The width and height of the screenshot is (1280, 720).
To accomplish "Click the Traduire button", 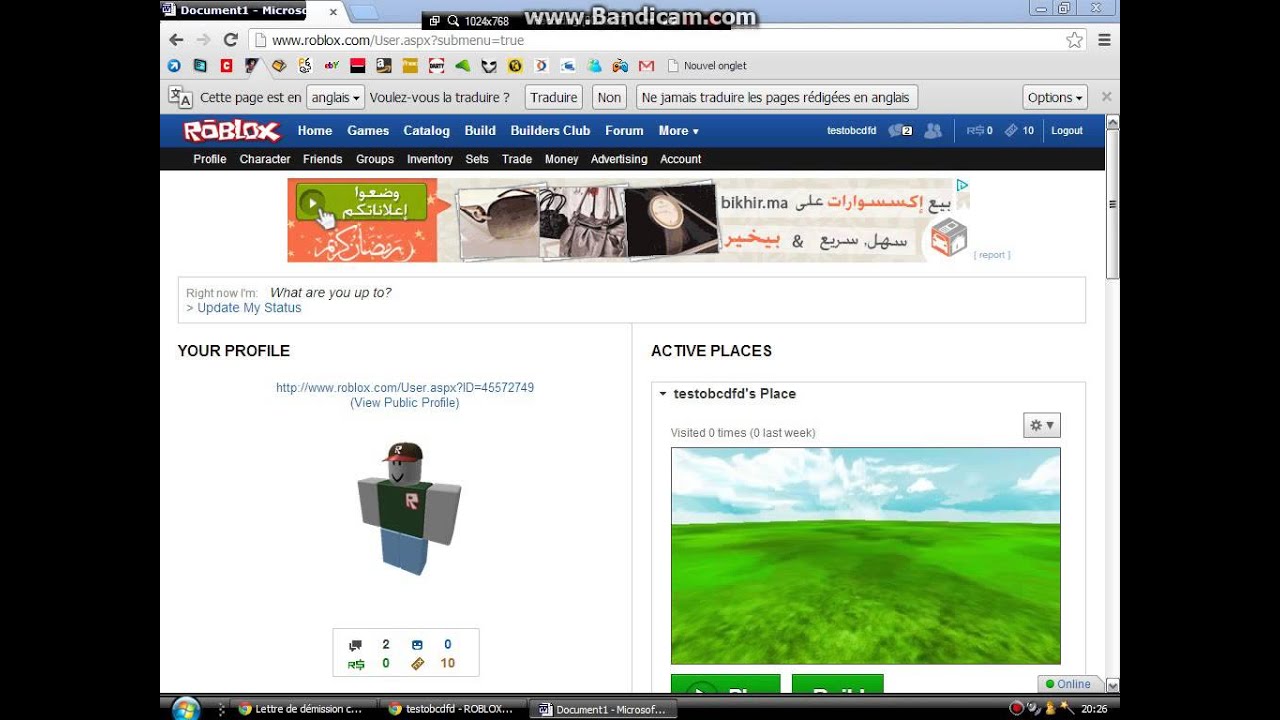I will tap(554, 97).
